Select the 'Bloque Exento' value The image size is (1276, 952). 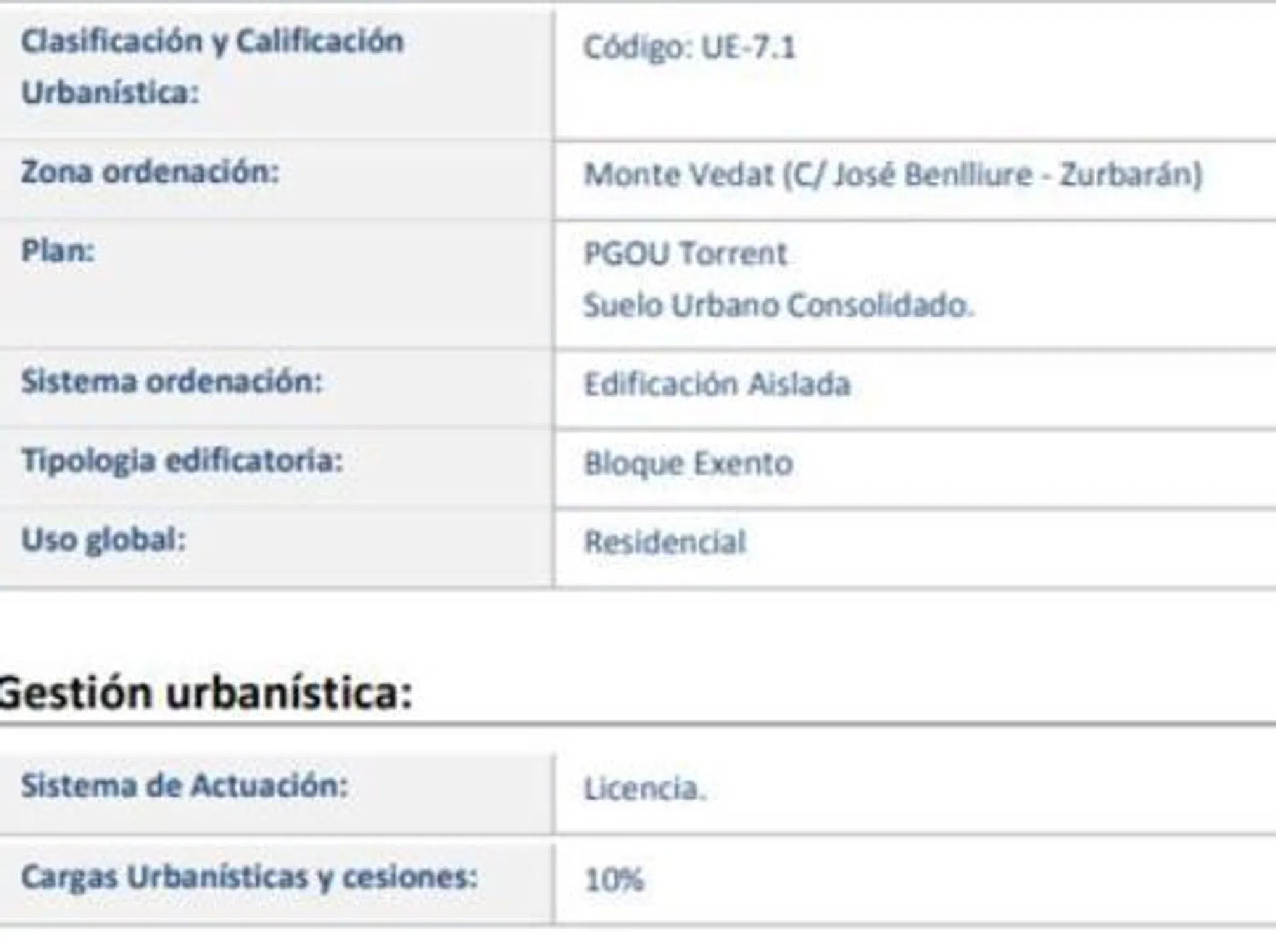688,463
